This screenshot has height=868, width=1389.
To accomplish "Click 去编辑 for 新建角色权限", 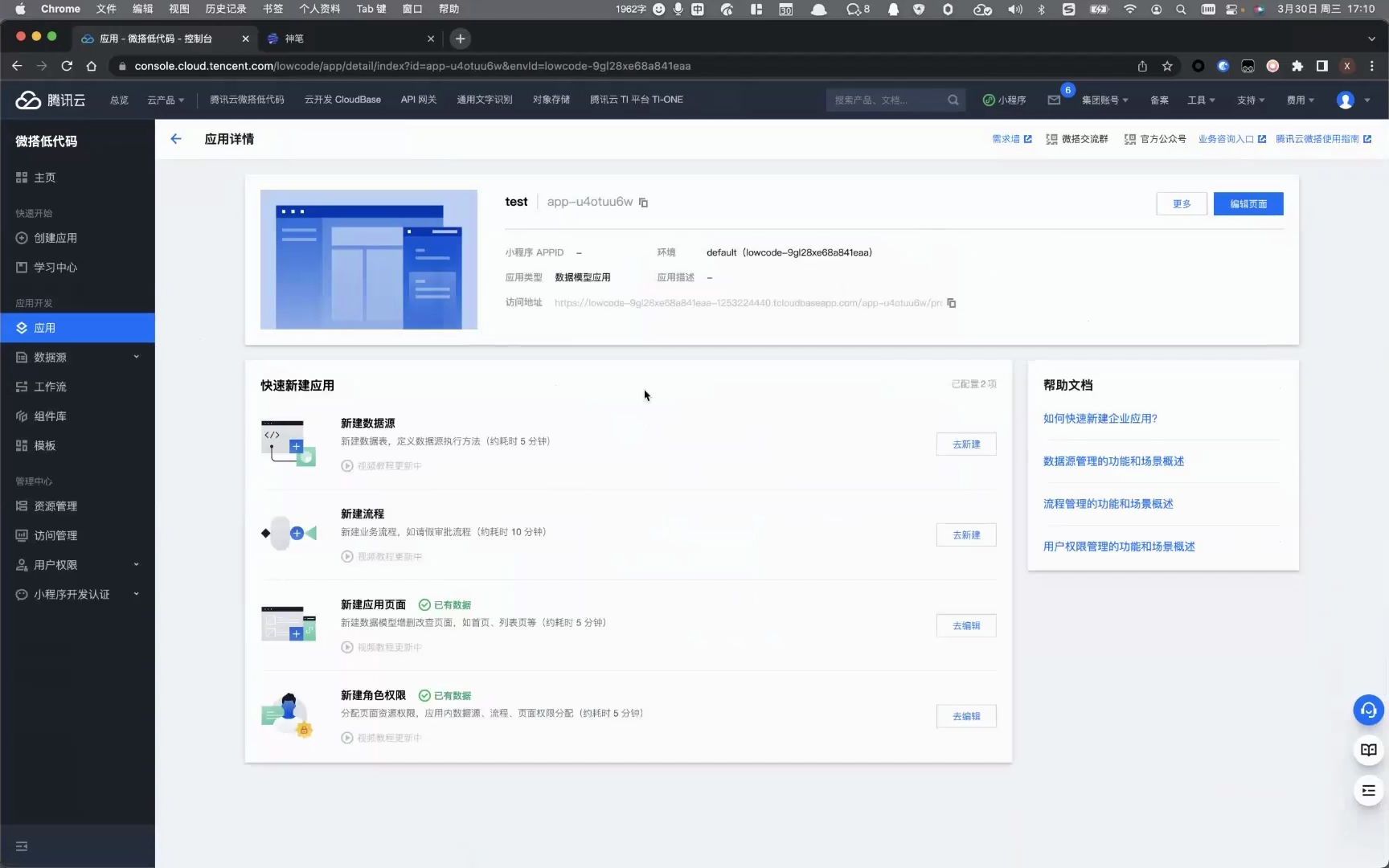I will tap(966, 717).
